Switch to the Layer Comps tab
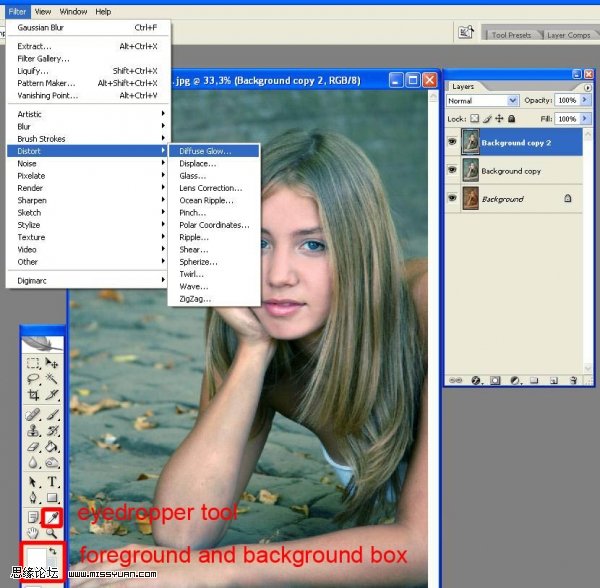 point(569,35)
